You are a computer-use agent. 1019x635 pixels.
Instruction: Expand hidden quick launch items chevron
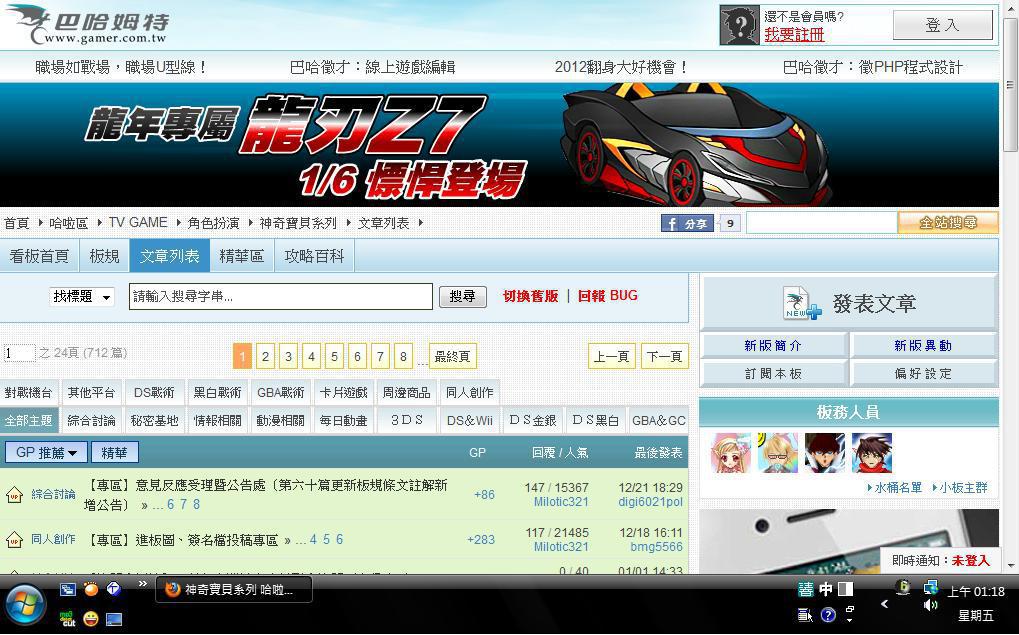tap(142, 584)
